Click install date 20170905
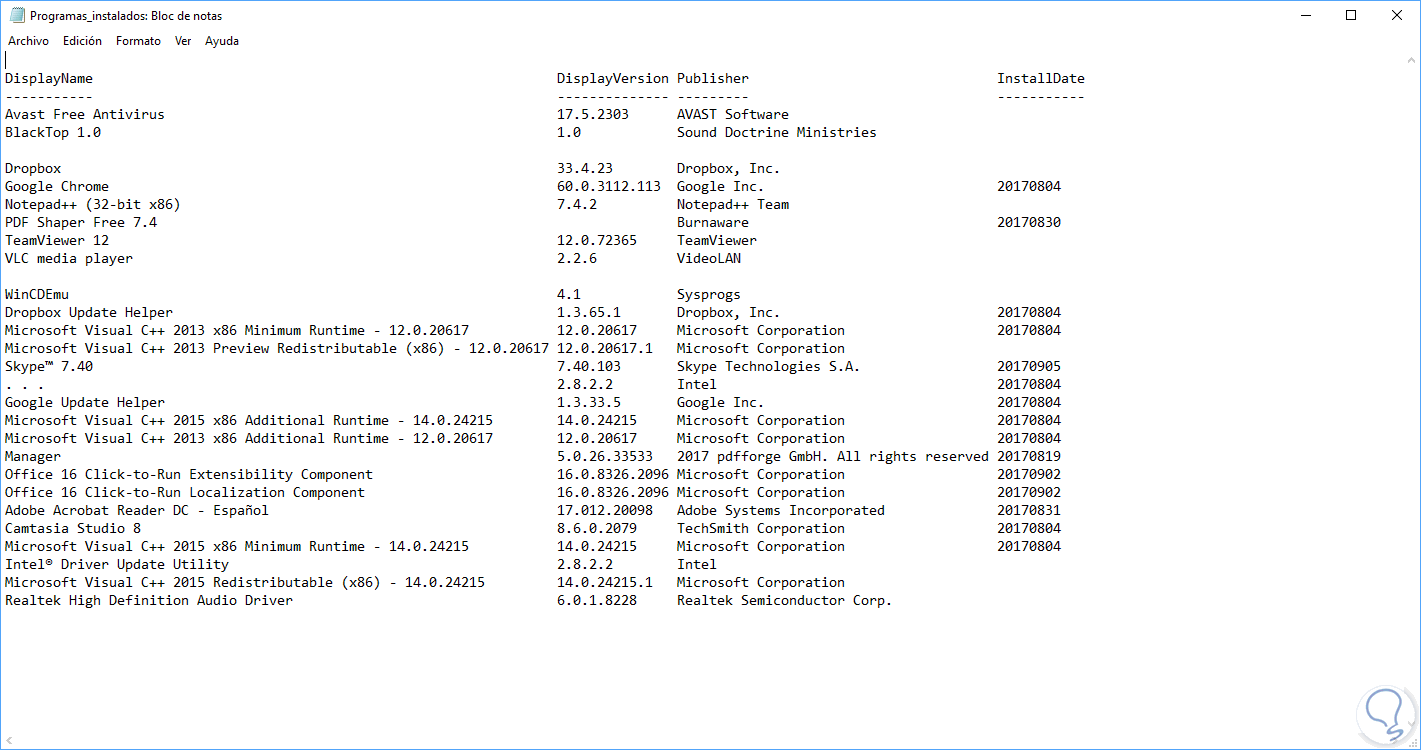This screenshot has width=1421, height=750. click(x=1029, y=366)
